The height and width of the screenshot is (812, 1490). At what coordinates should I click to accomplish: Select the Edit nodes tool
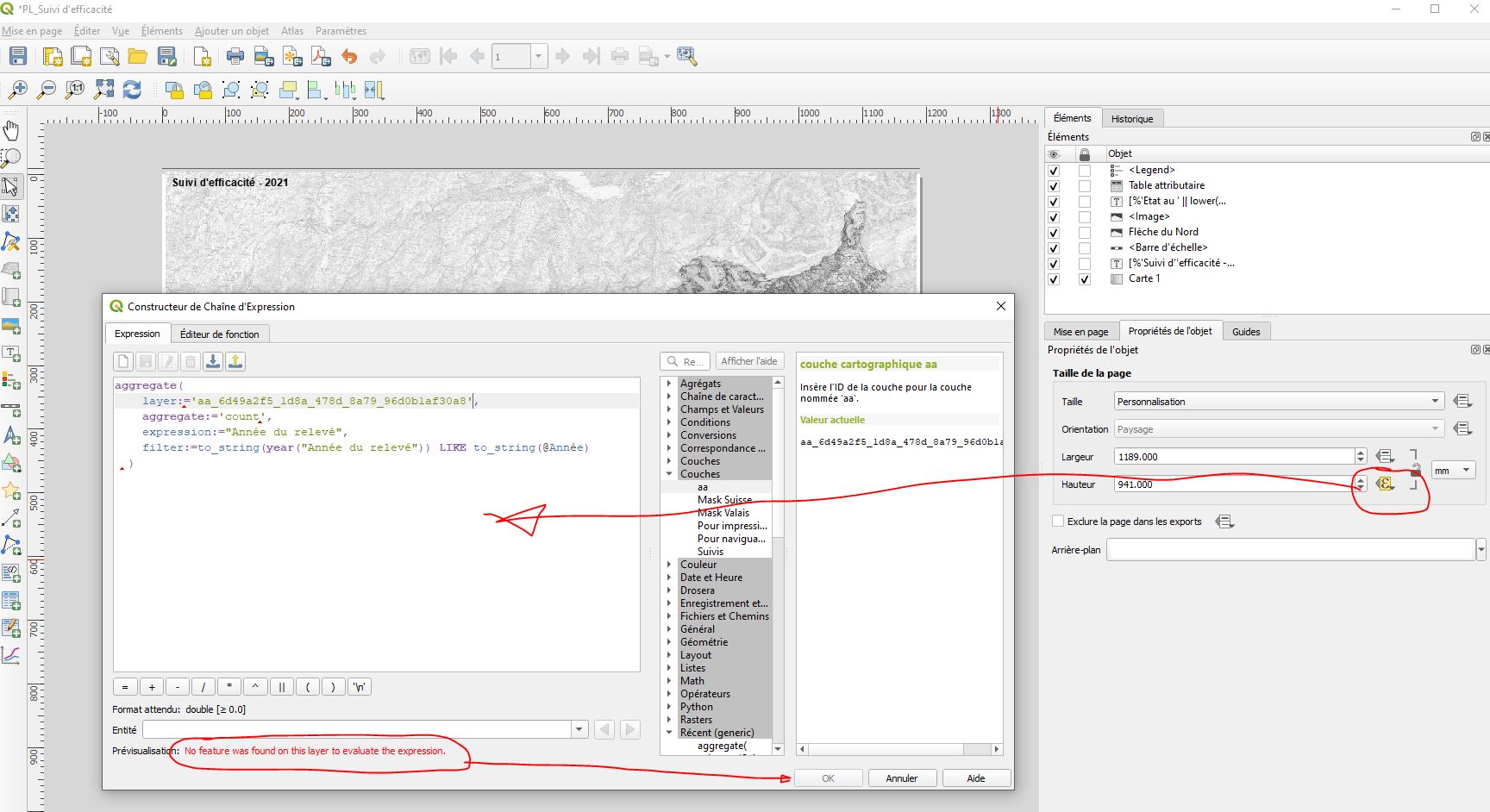(11, 240)
